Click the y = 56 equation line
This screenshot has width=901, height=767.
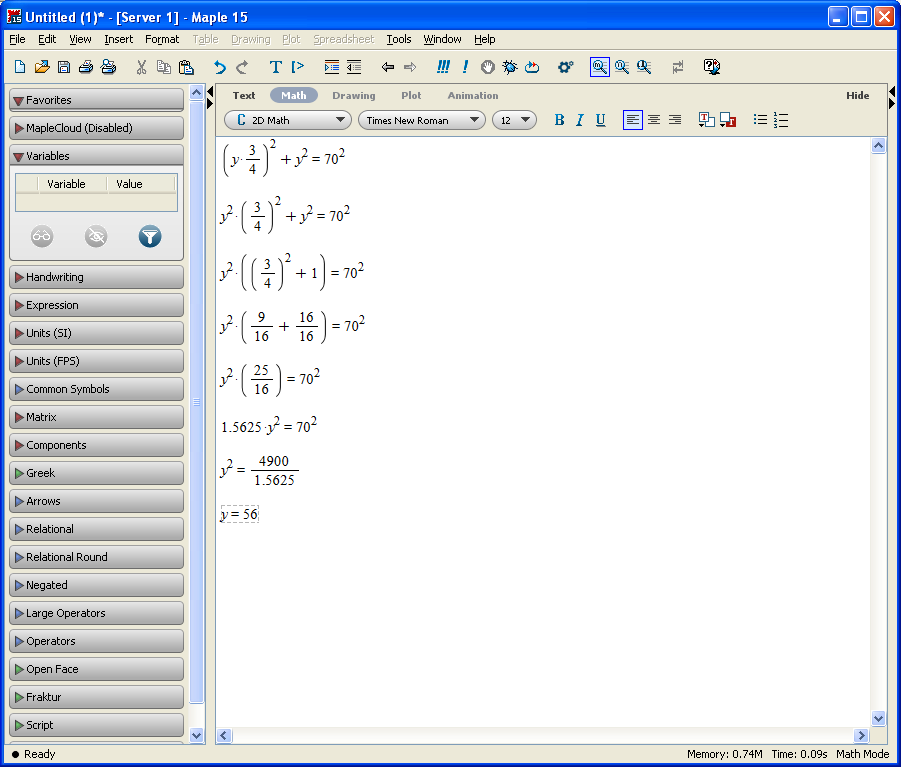click(x=239, y=514)
